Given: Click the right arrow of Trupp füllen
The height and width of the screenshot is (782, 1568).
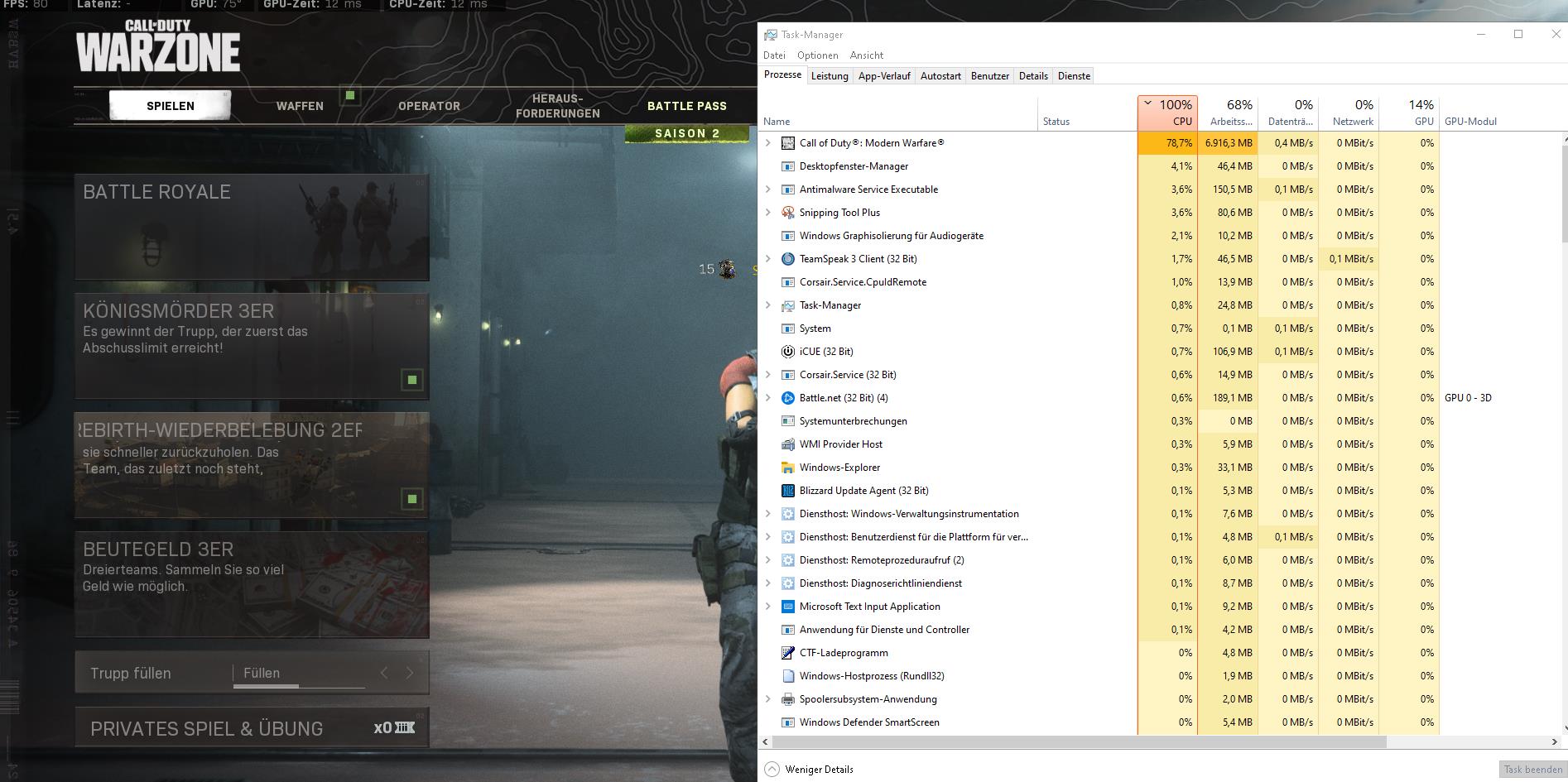Looking at the screenshot, I should [410, 673].
